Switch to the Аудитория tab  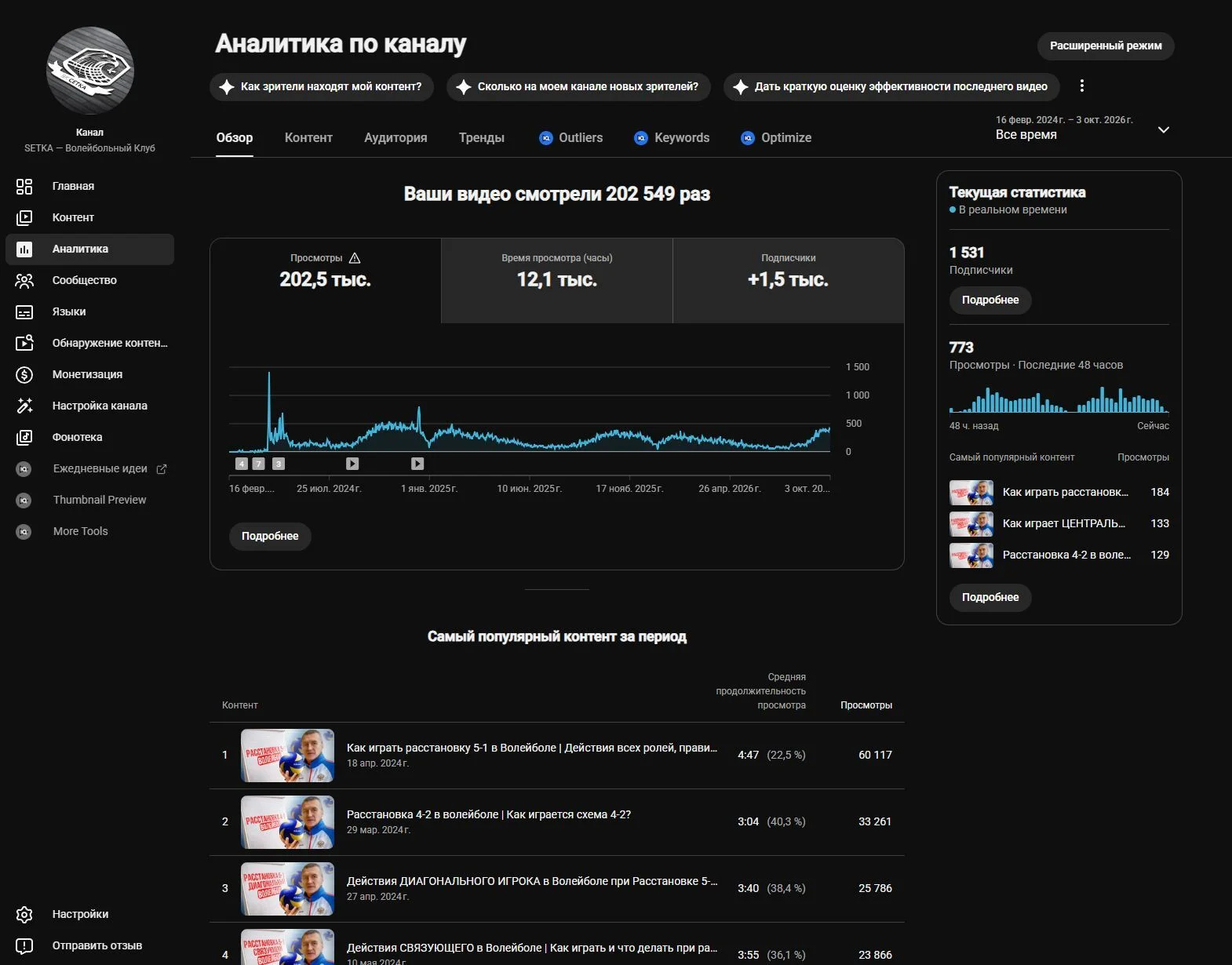pos(395,137)
